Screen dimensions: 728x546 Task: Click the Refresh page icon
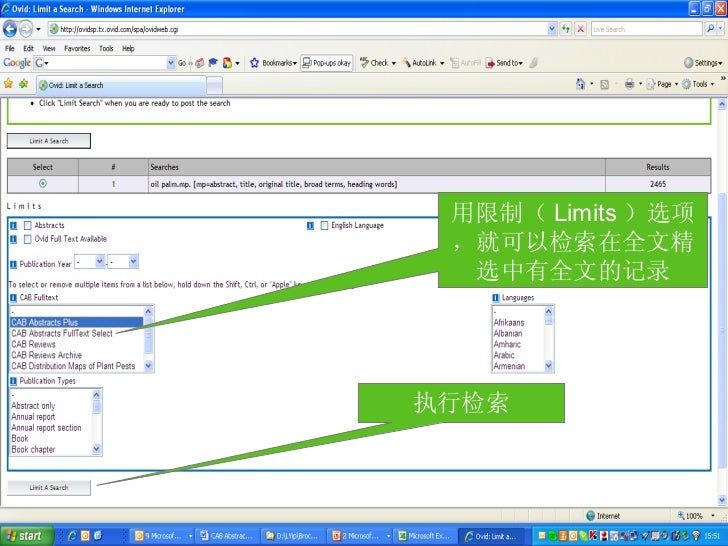(566, 29)
